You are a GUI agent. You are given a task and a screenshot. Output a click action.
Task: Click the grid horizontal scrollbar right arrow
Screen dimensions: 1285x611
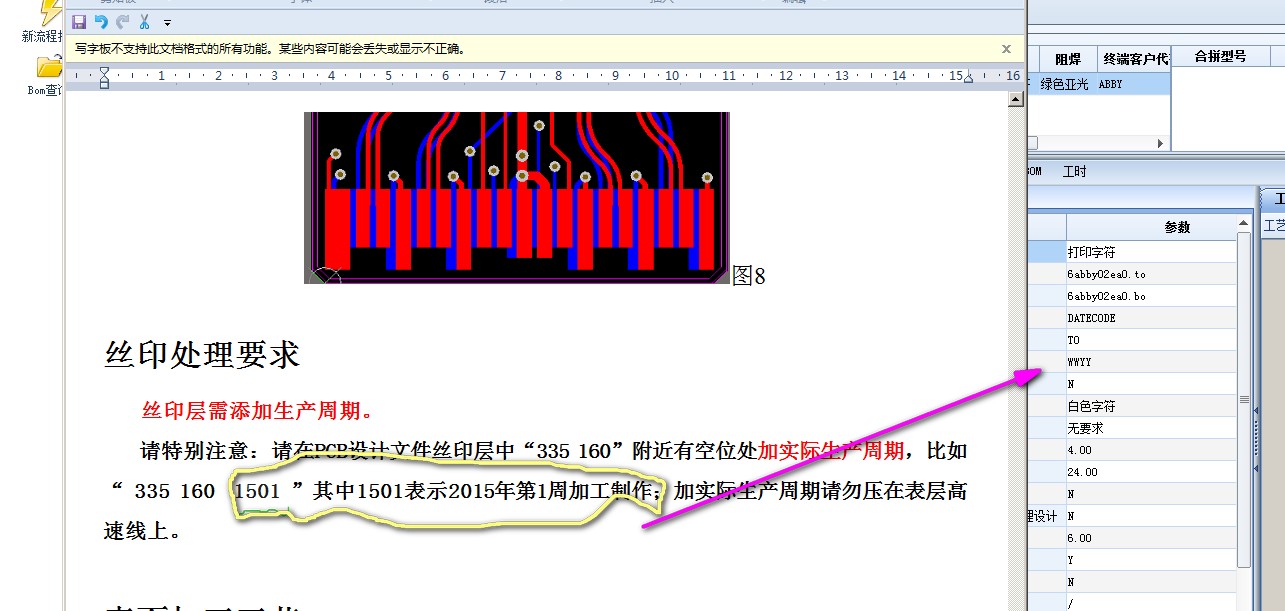tap(1161, 143)
